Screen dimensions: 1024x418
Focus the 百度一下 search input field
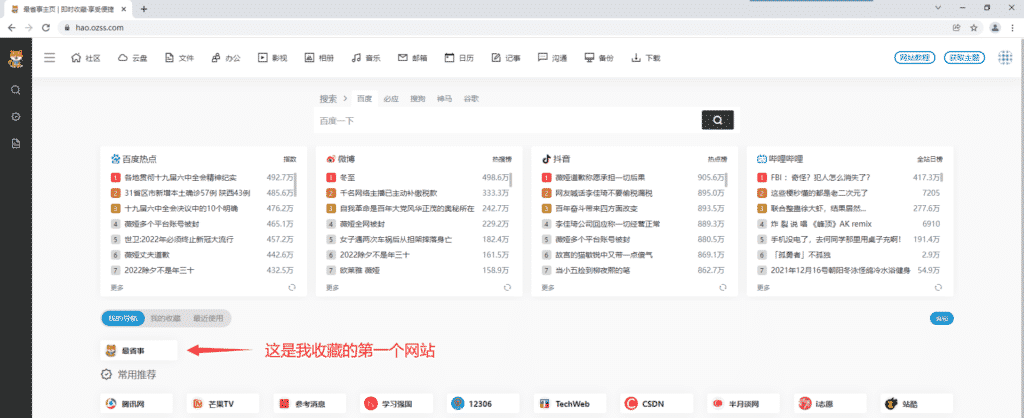pyautogui.click(x=507, y=121)
